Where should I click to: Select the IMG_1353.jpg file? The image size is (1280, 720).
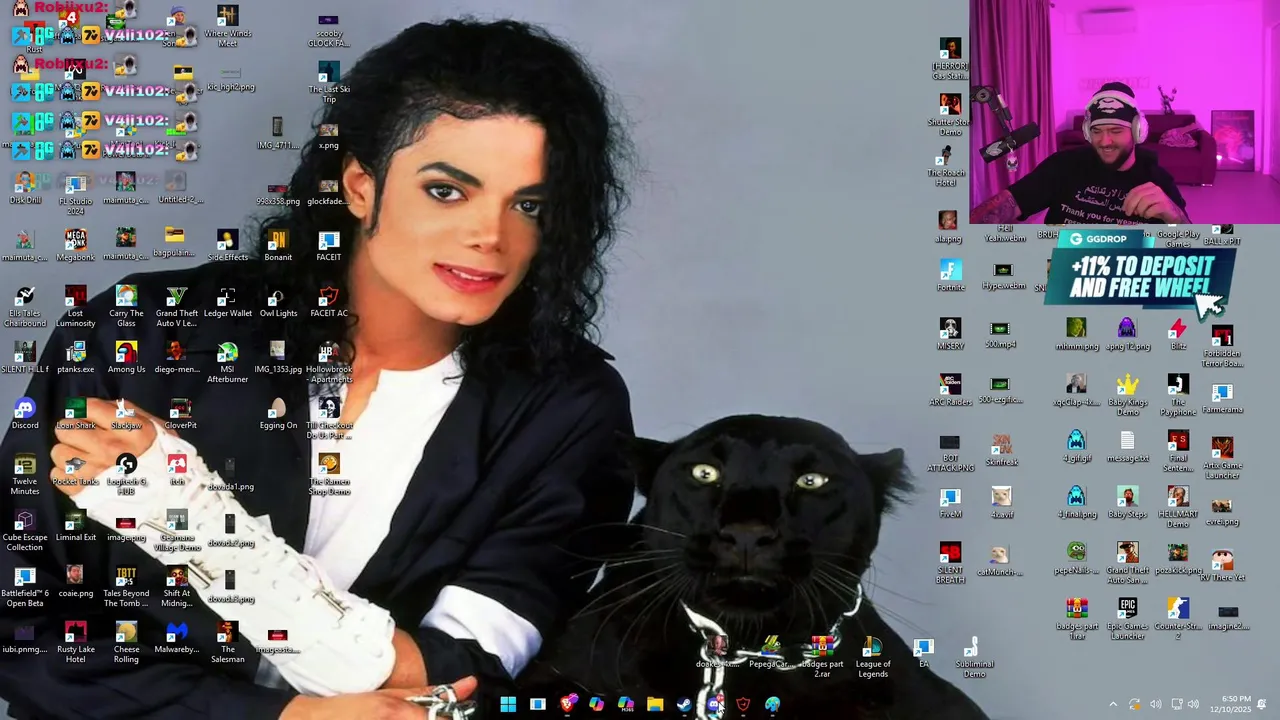point(278,358)
